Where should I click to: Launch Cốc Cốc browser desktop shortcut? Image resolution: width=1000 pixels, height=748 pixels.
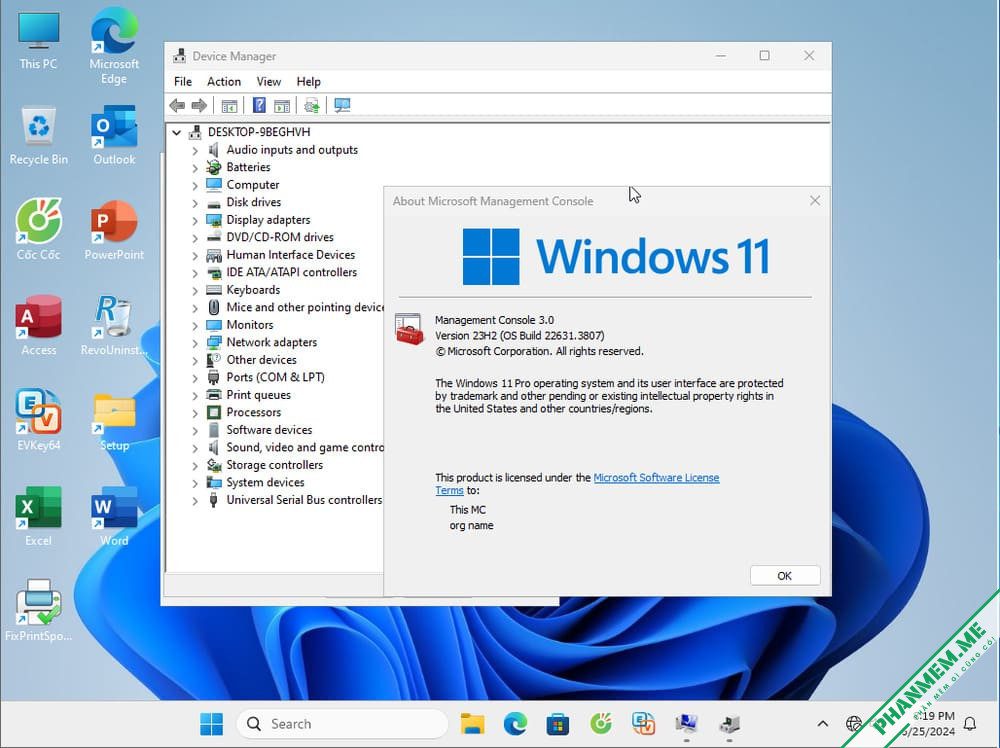(38, 230)
